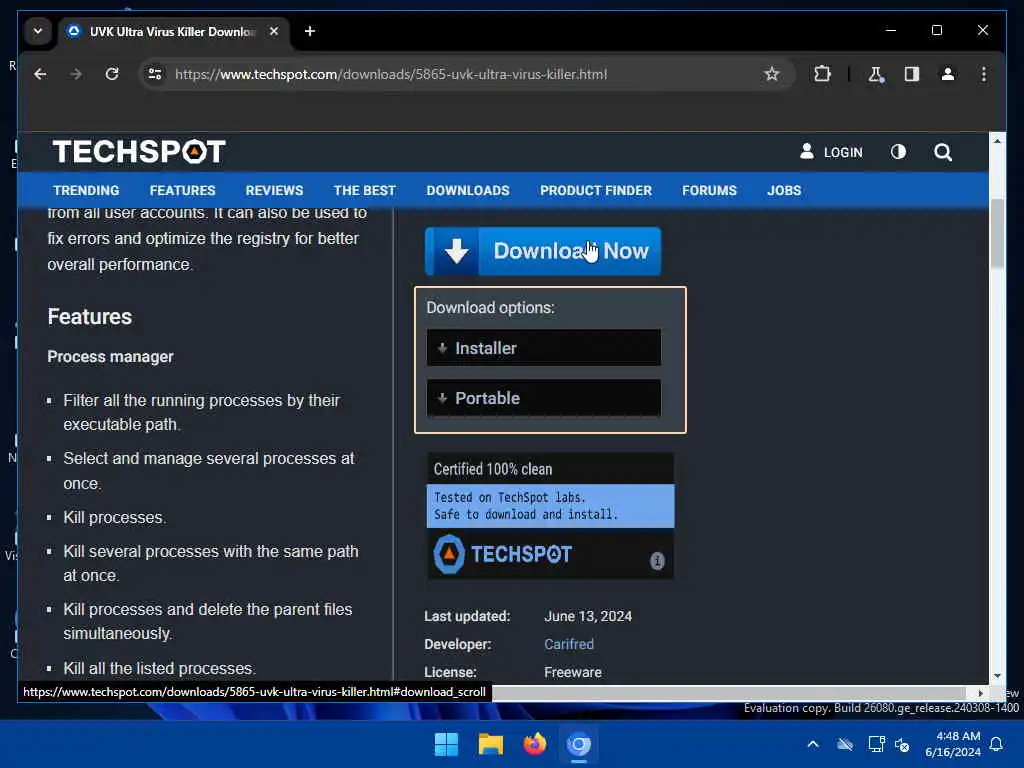This screenshot has height=768, width=1024.
Task: Open site information icon in address bar
Action: (x=155, y=74)
